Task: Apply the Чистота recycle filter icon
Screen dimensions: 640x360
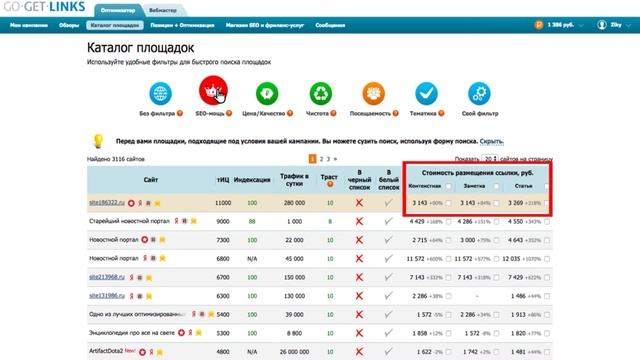Action: tap(321, 93)
